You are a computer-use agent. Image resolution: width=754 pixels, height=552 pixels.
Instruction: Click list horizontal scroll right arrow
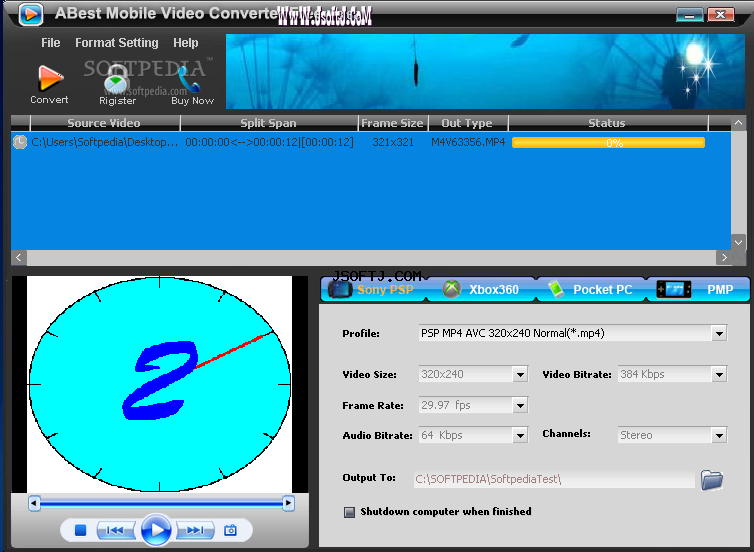tap(724, 258)
